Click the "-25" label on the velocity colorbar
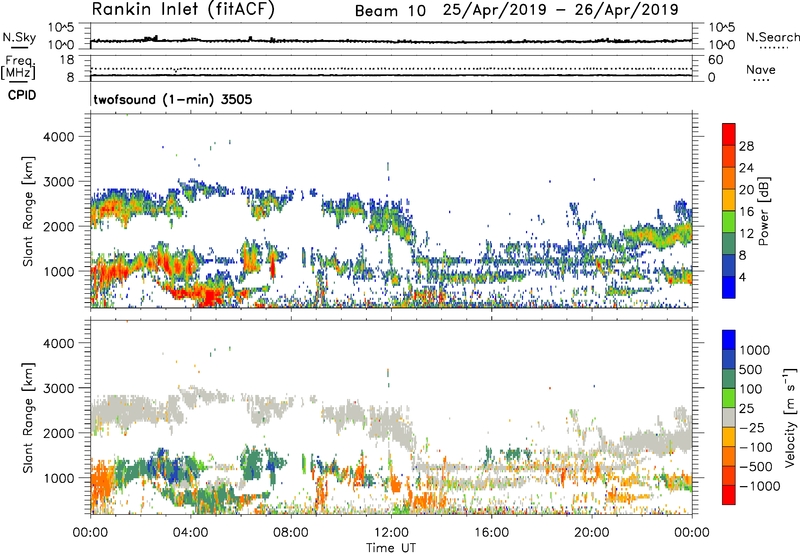800x554 pixels. tap(752, 428)
